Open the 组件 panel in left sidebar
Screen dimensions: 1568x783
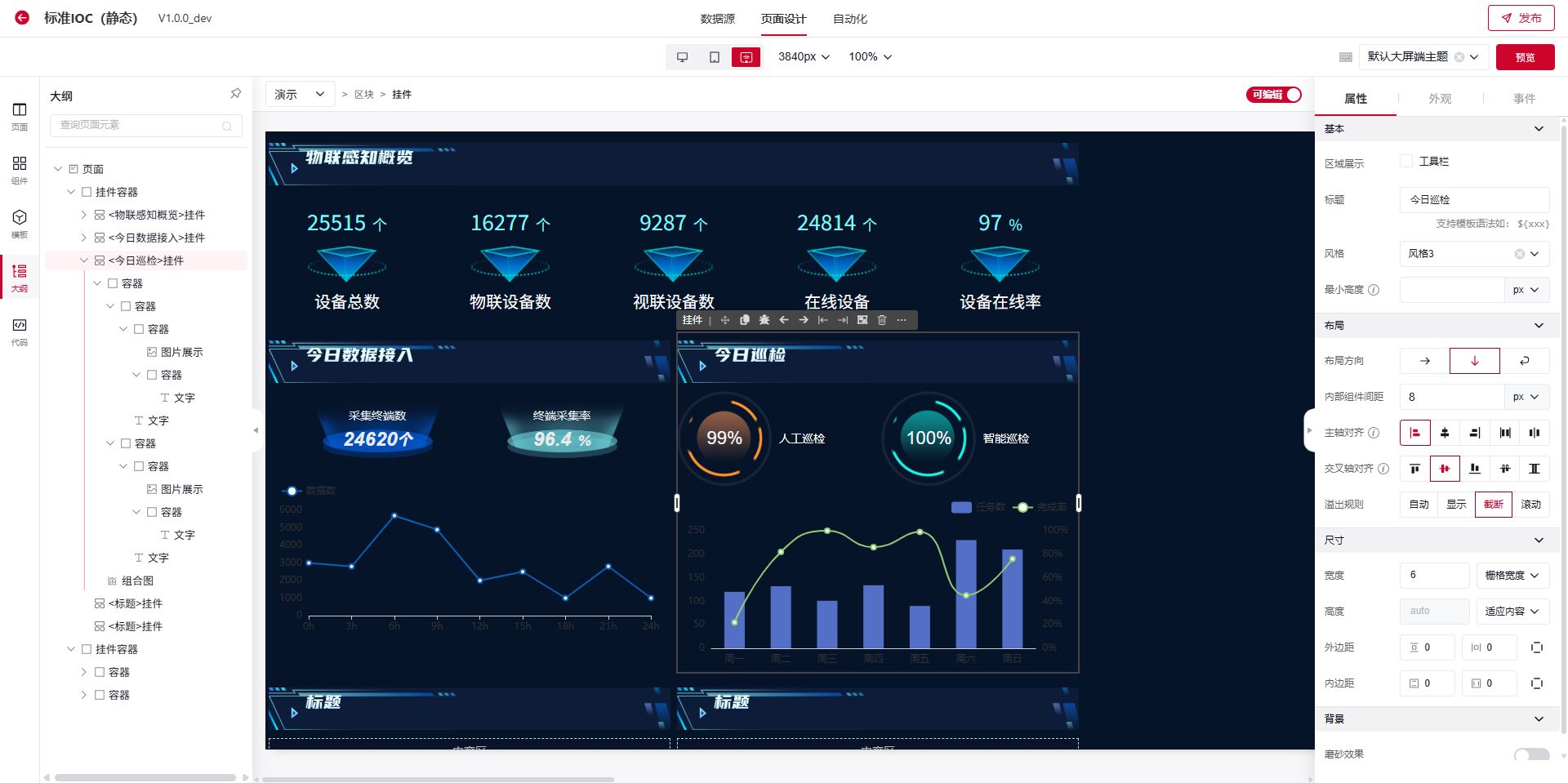click(20, 170)
